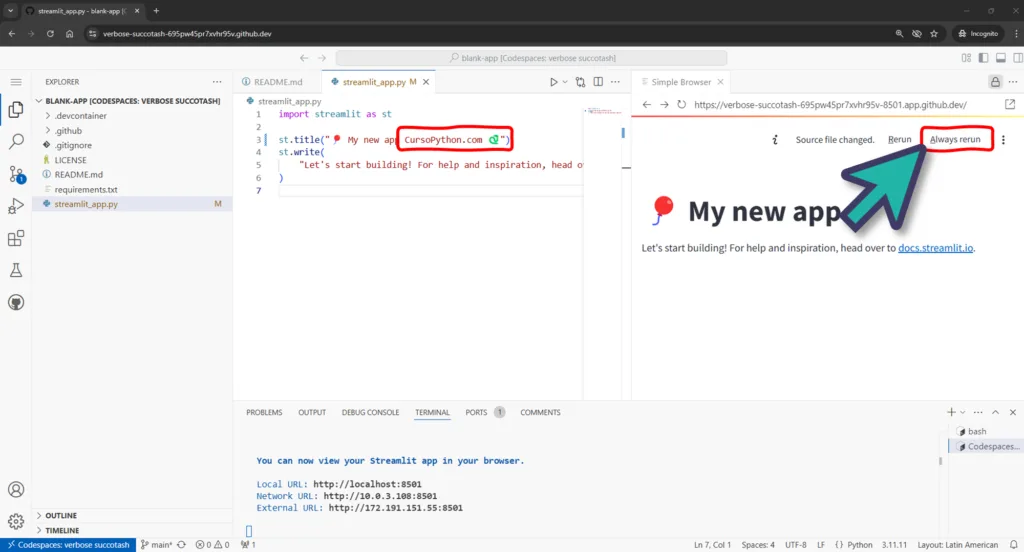Switch to the README.md editor tab

pos(278,82)
